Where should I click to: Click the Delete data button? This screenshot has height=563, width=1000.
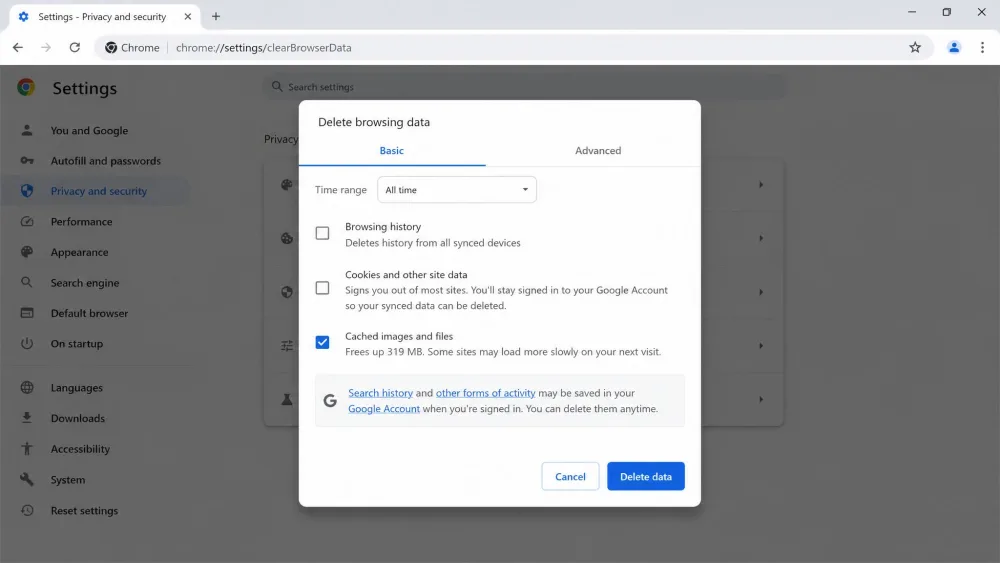645,476
